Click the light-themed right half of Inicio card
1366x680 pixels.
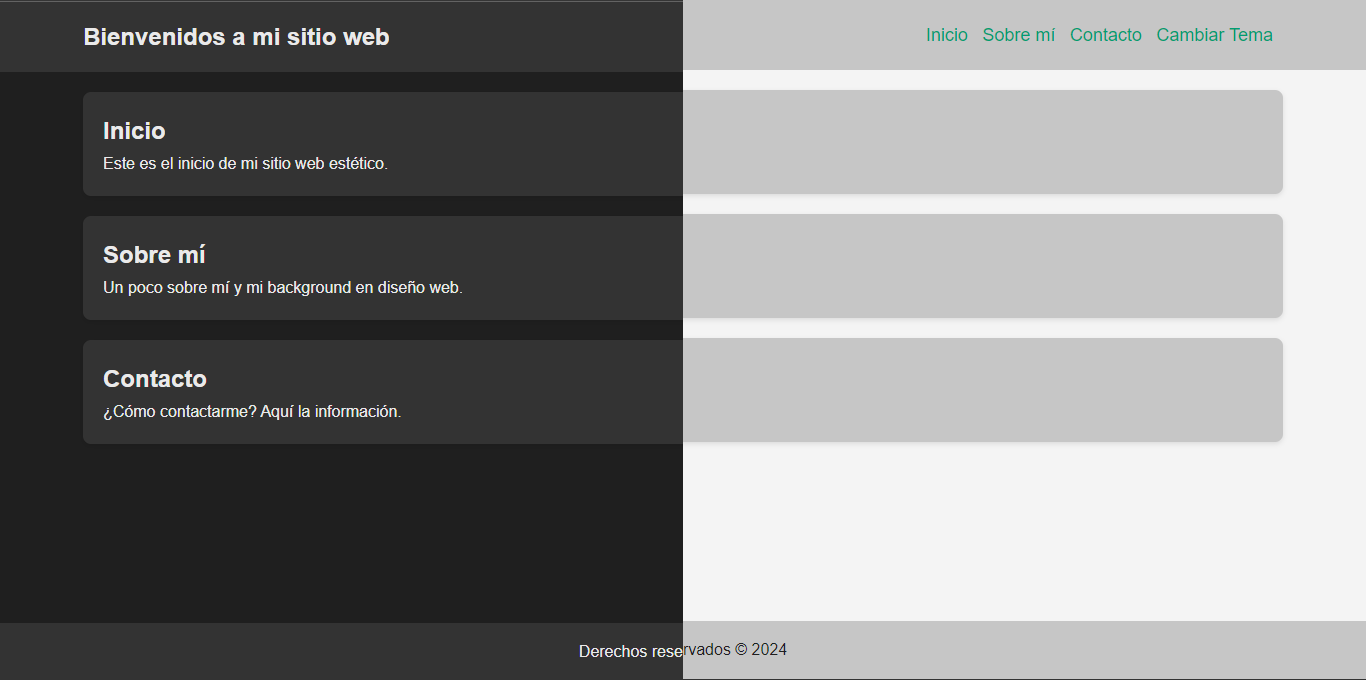(980, 142)
